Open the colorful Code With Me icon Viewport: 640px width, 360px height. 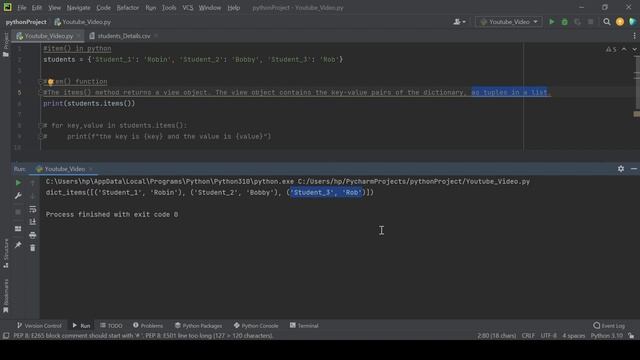click(633, 22)
